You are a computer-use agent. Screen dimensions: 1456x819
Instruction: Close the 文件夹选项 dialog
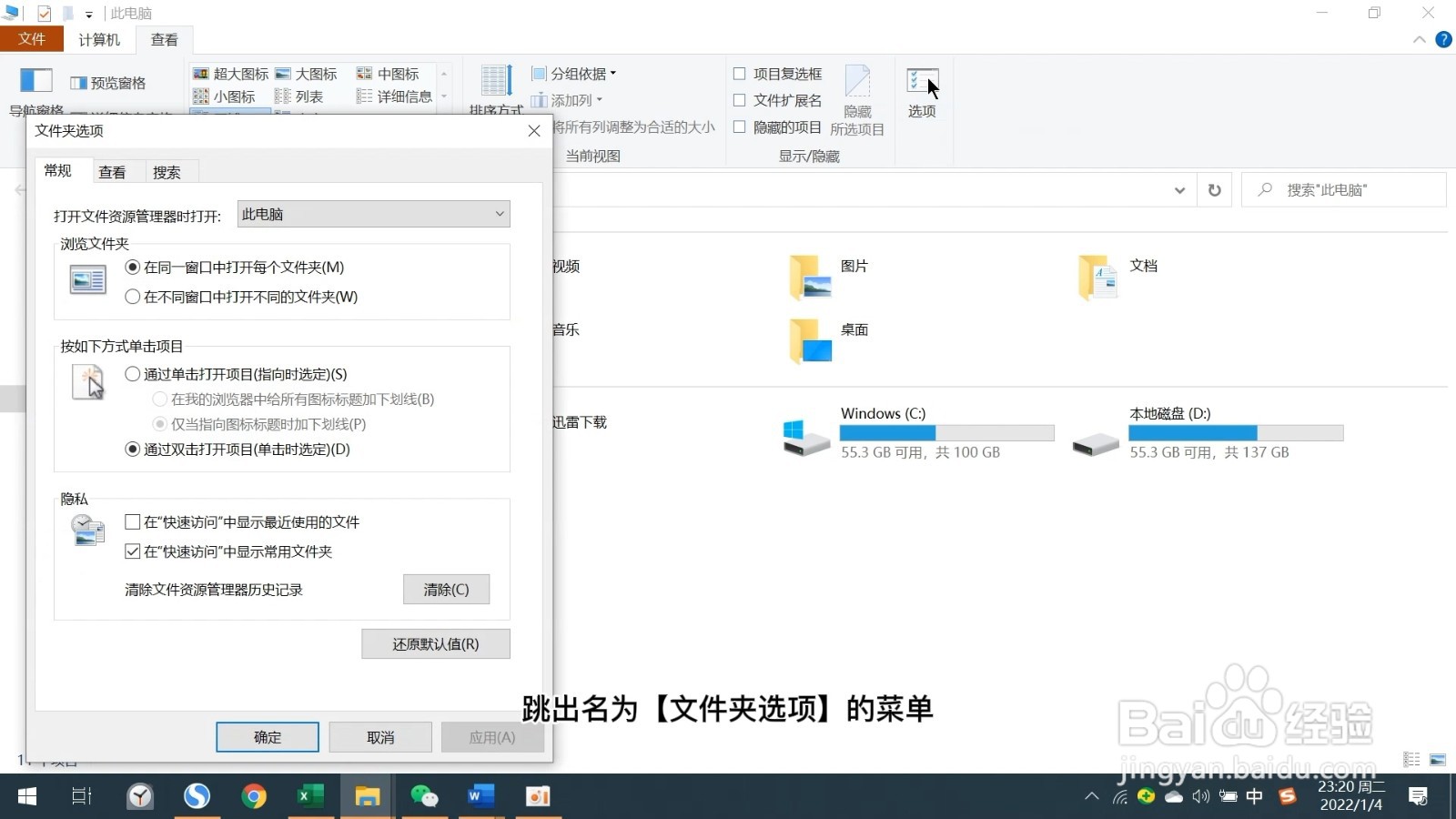(534, 131)
